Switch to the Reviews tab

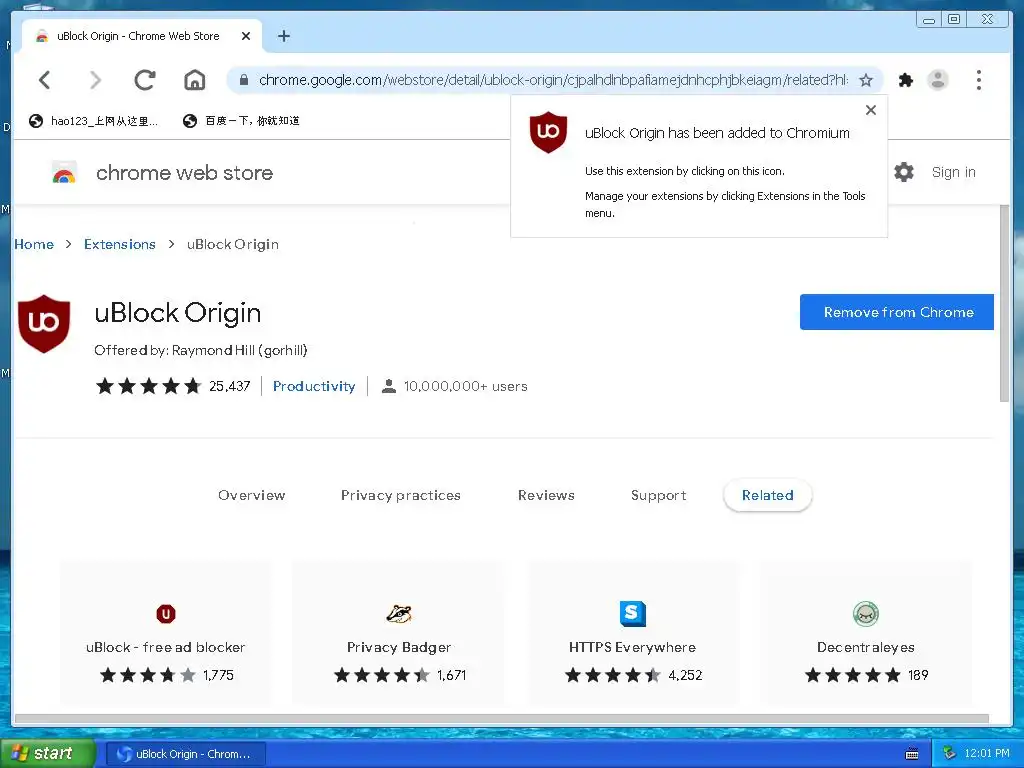pyautogui.click(x=546, y=495)
